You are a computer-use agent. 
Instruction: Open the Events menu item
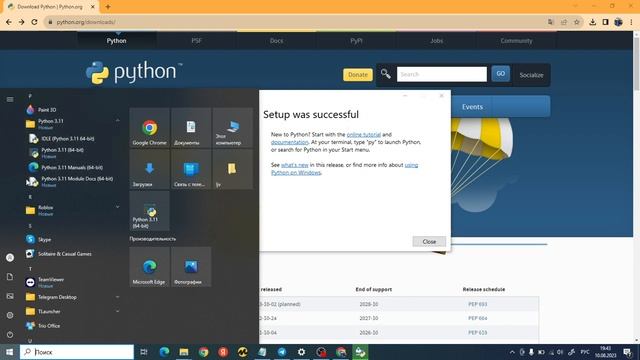pyautogui.click(x=472, y=107)
